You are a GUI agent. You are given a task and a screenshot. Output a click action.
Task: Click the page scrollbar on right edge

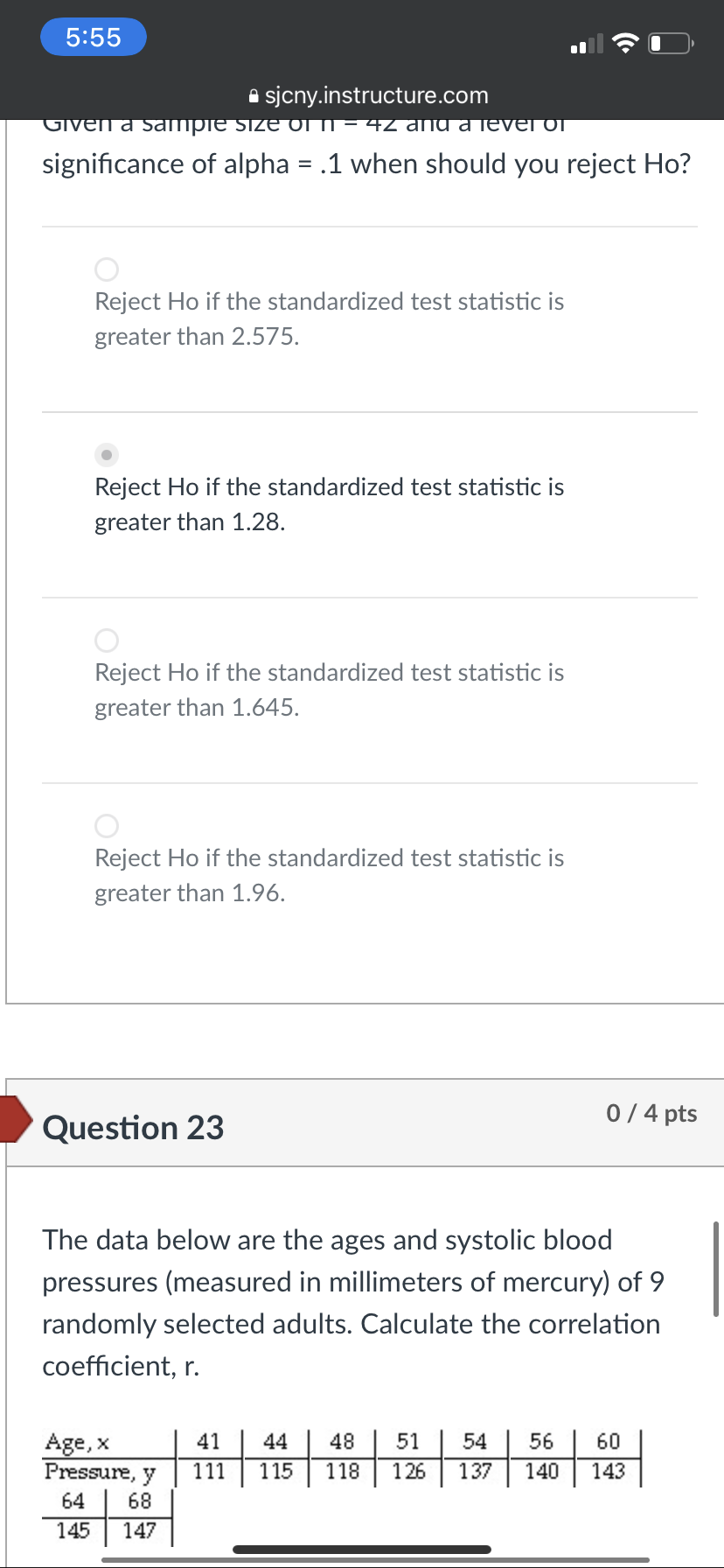716,1269
